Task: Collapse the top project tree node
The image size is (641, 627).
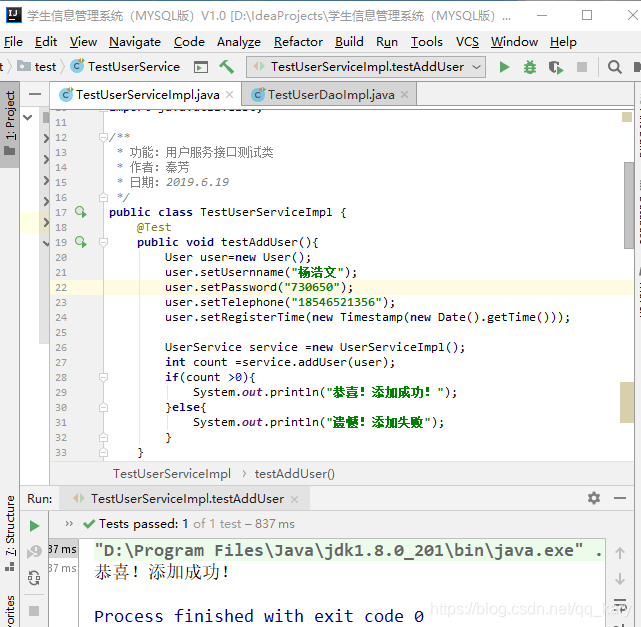Action: click(x=27, y=118)
